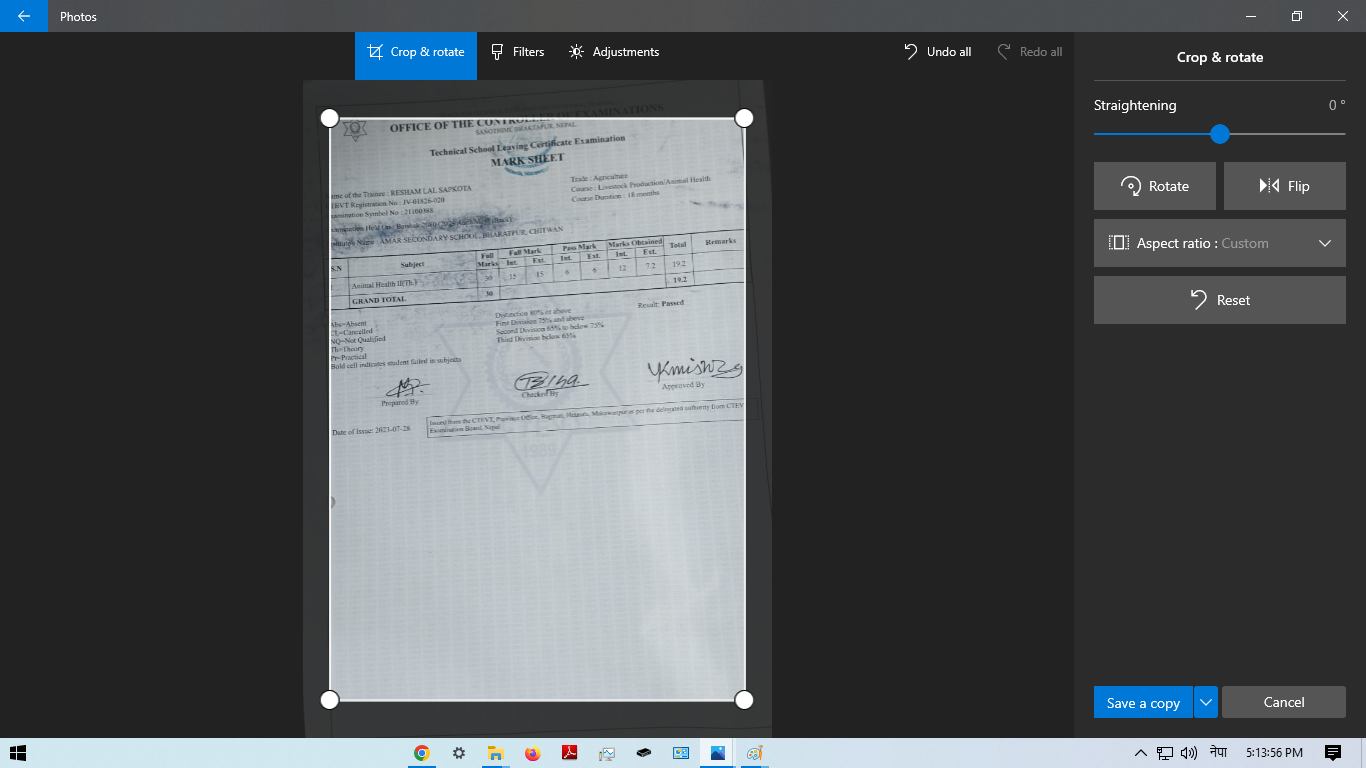Open the save options arrow beside Save a copy

1206,703
